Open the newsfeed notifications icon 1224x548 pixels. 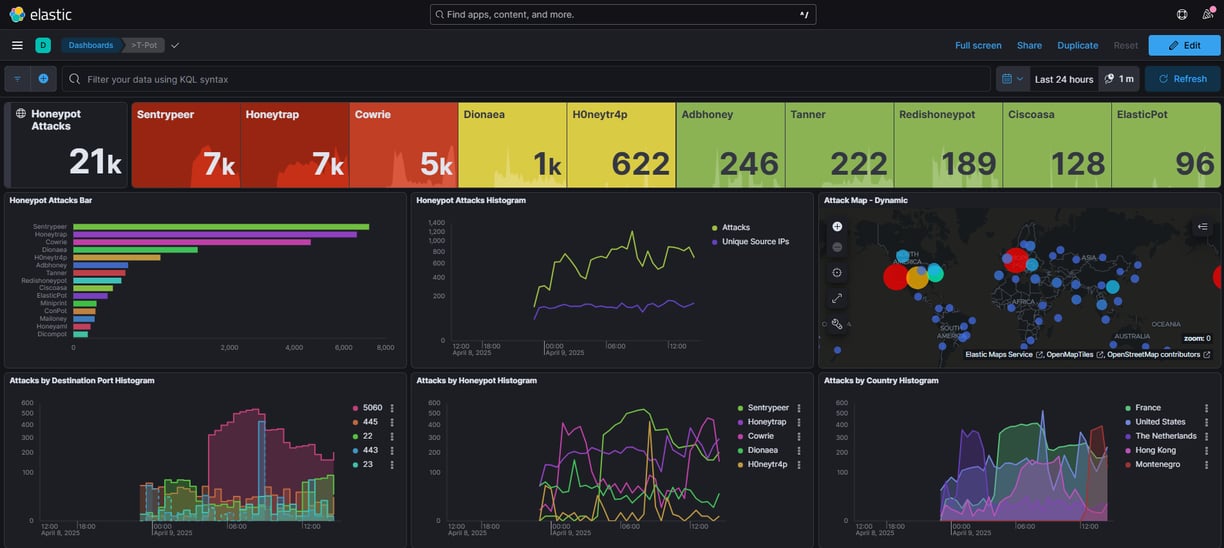click(1207, 14)
